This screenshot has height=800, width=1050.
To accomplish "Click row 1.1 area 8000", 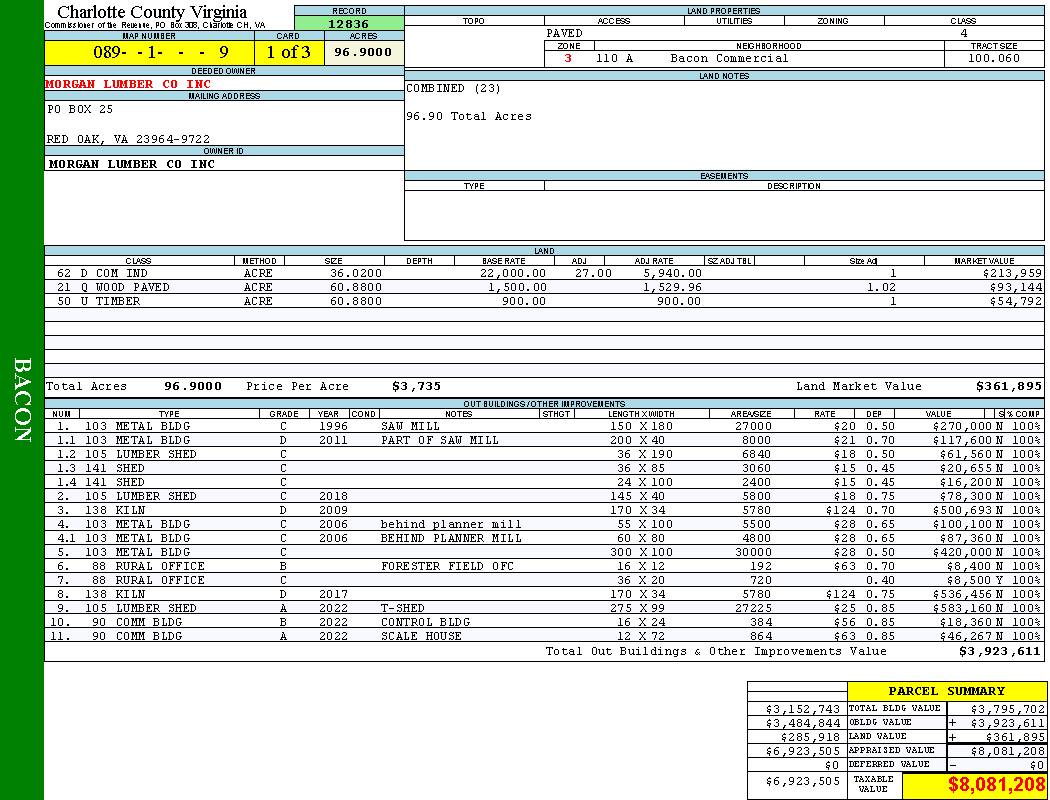I will click(x=756, y=441).
